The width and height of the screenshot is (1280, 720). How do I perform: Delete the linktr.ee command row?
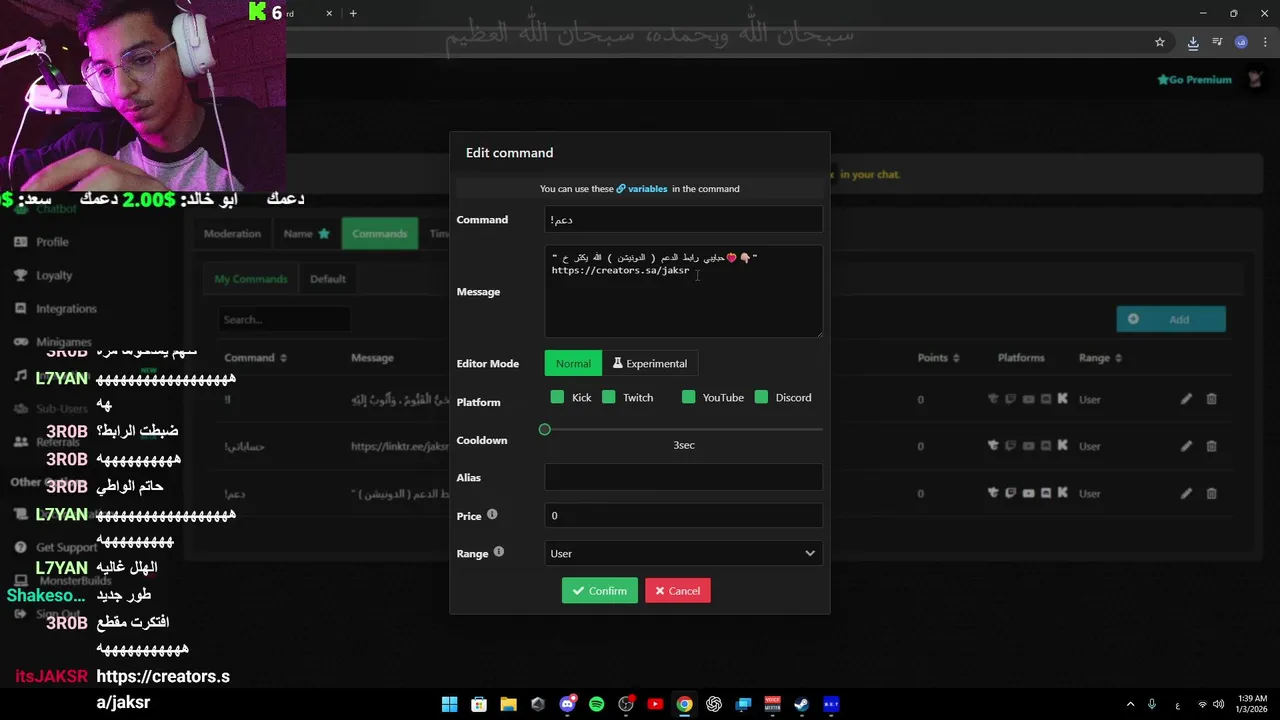point(1211,446)
